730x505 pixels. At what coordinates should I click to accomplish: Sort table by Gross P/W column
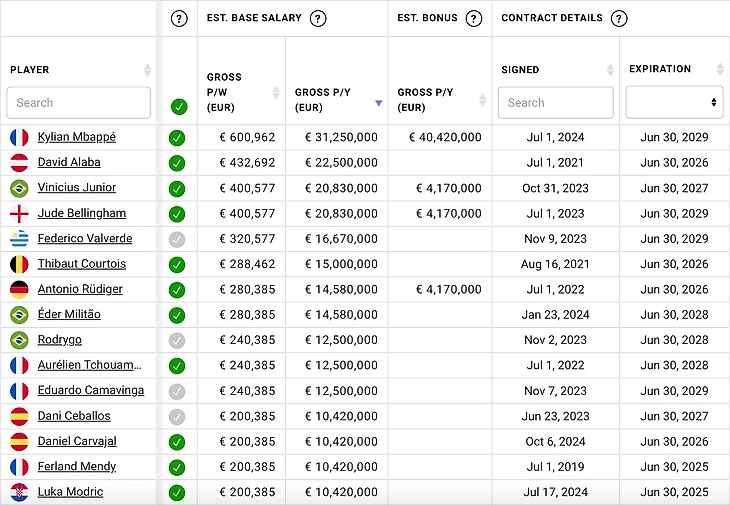(277, 92)
